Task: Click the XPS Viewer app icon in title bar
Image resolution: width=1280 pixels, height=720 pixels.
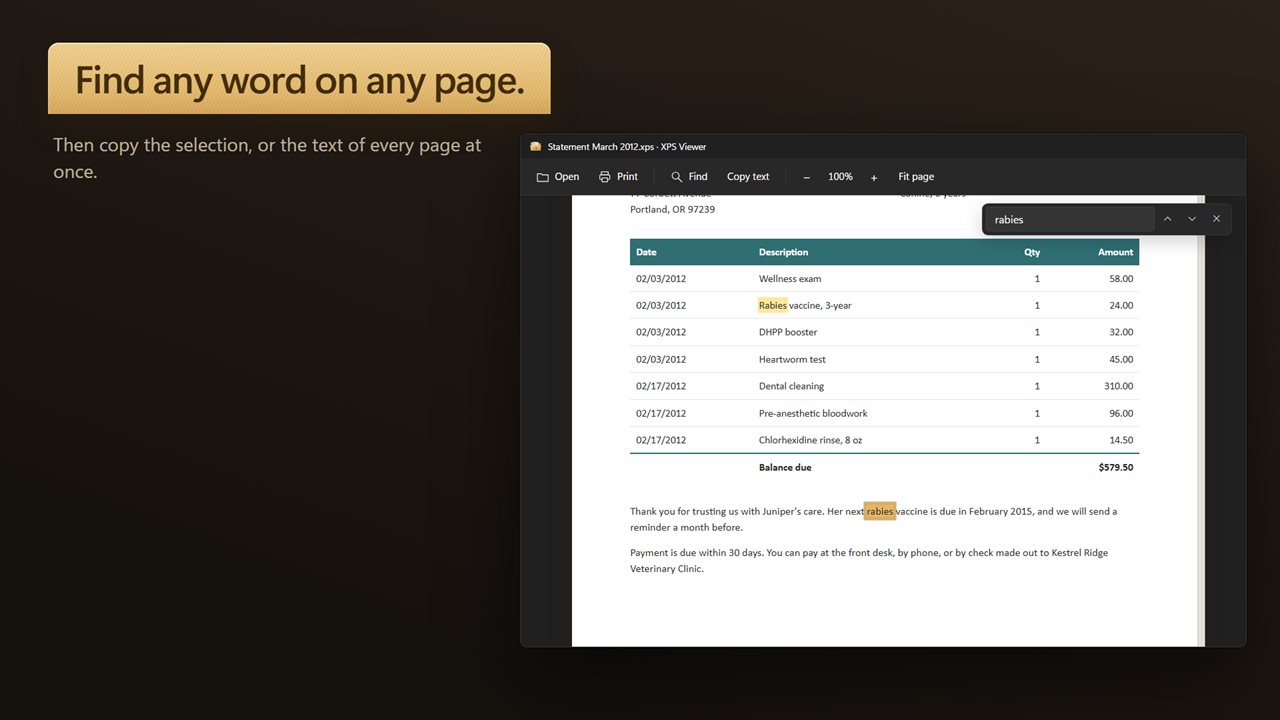Action: point(536,147)
